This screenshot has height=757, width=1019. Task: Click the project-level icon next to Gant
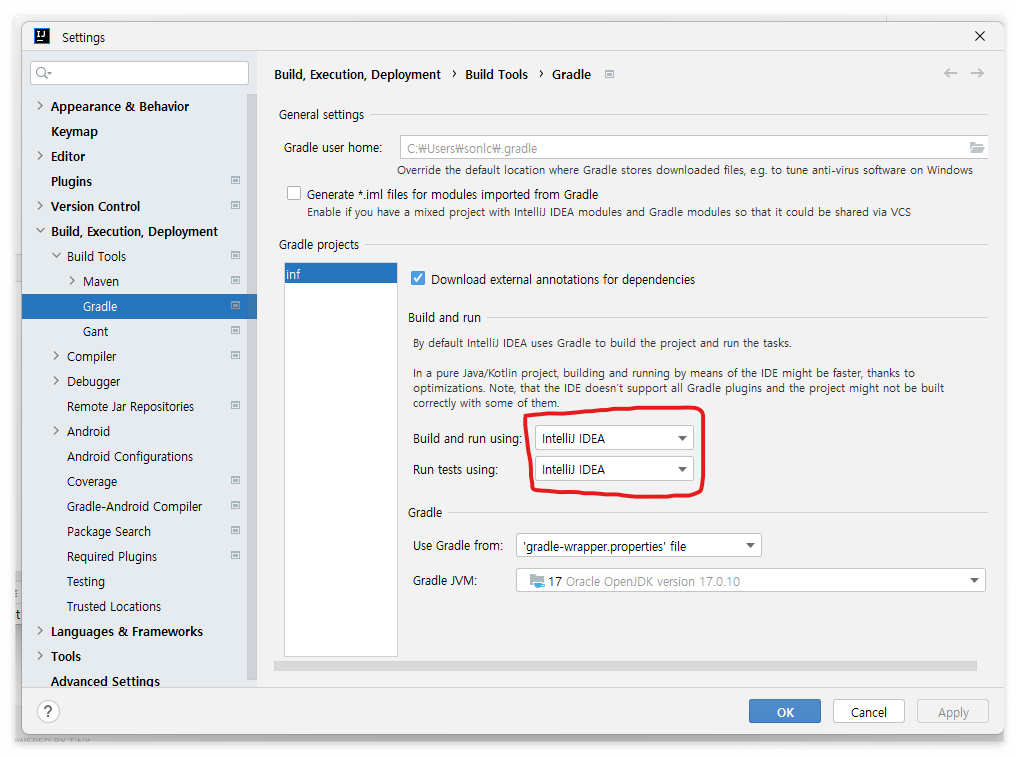(x=235, y=331)
